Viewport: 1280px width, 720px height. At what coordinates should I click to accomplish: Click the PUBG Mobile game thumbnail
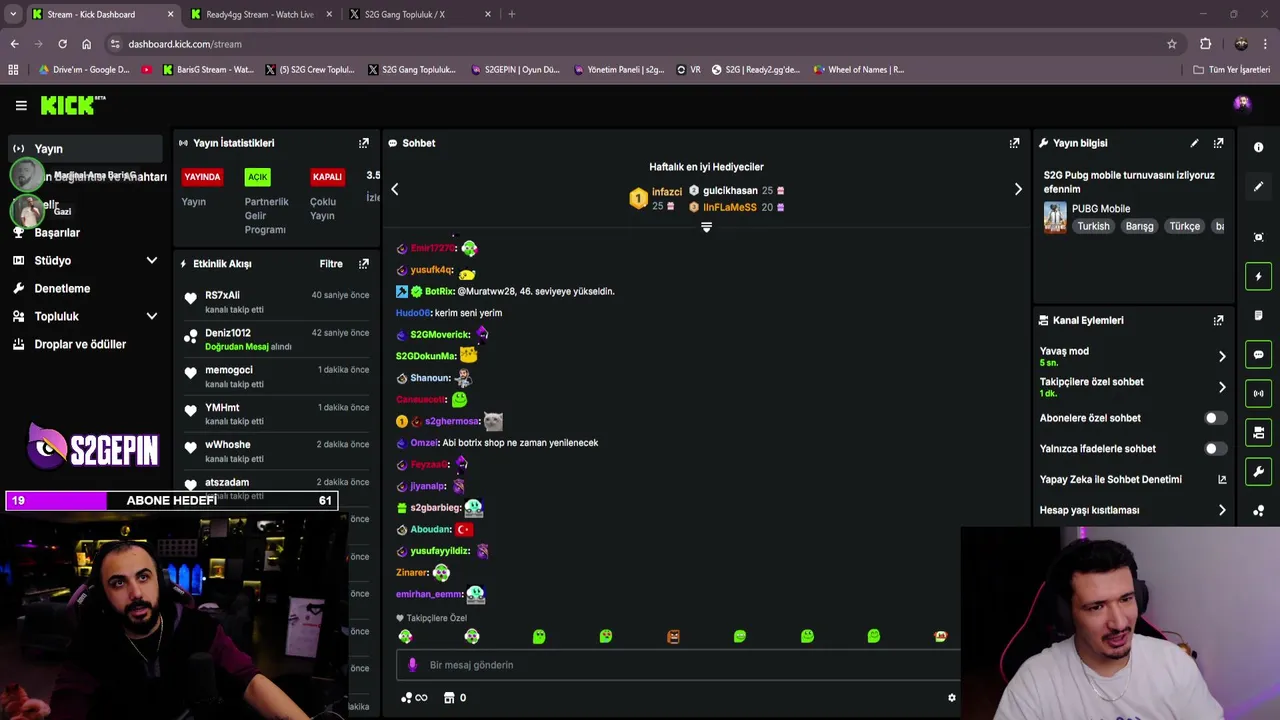pos(1055,218)
